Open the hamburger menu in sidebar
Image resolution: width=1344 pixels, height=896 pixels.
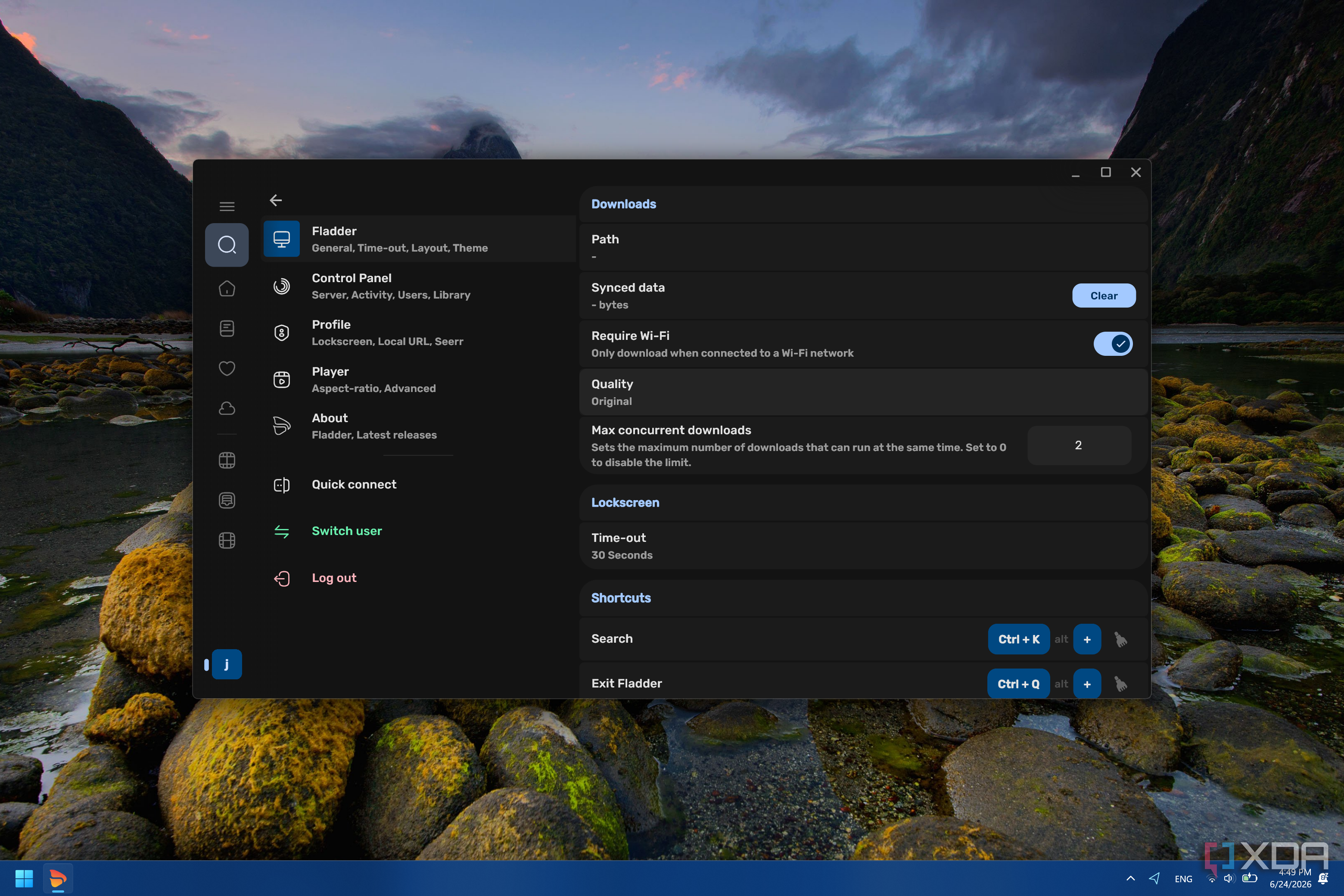227,206
